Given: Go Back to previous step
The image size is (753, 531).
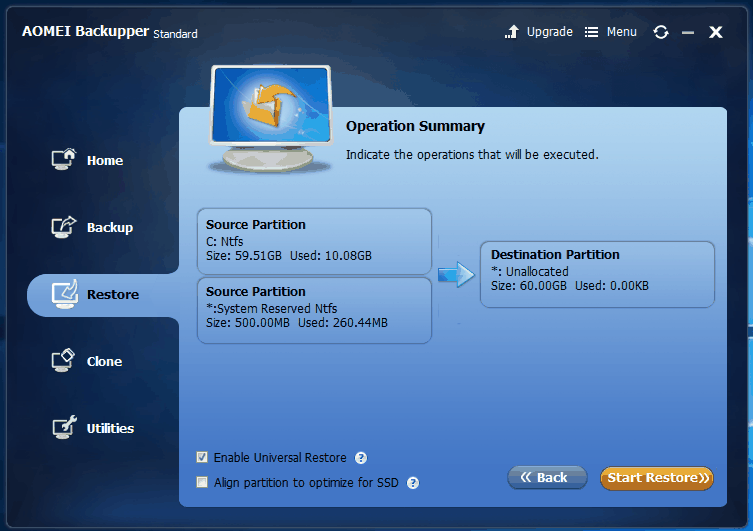Looking at the screenshot, I should (x=547, y=478).
